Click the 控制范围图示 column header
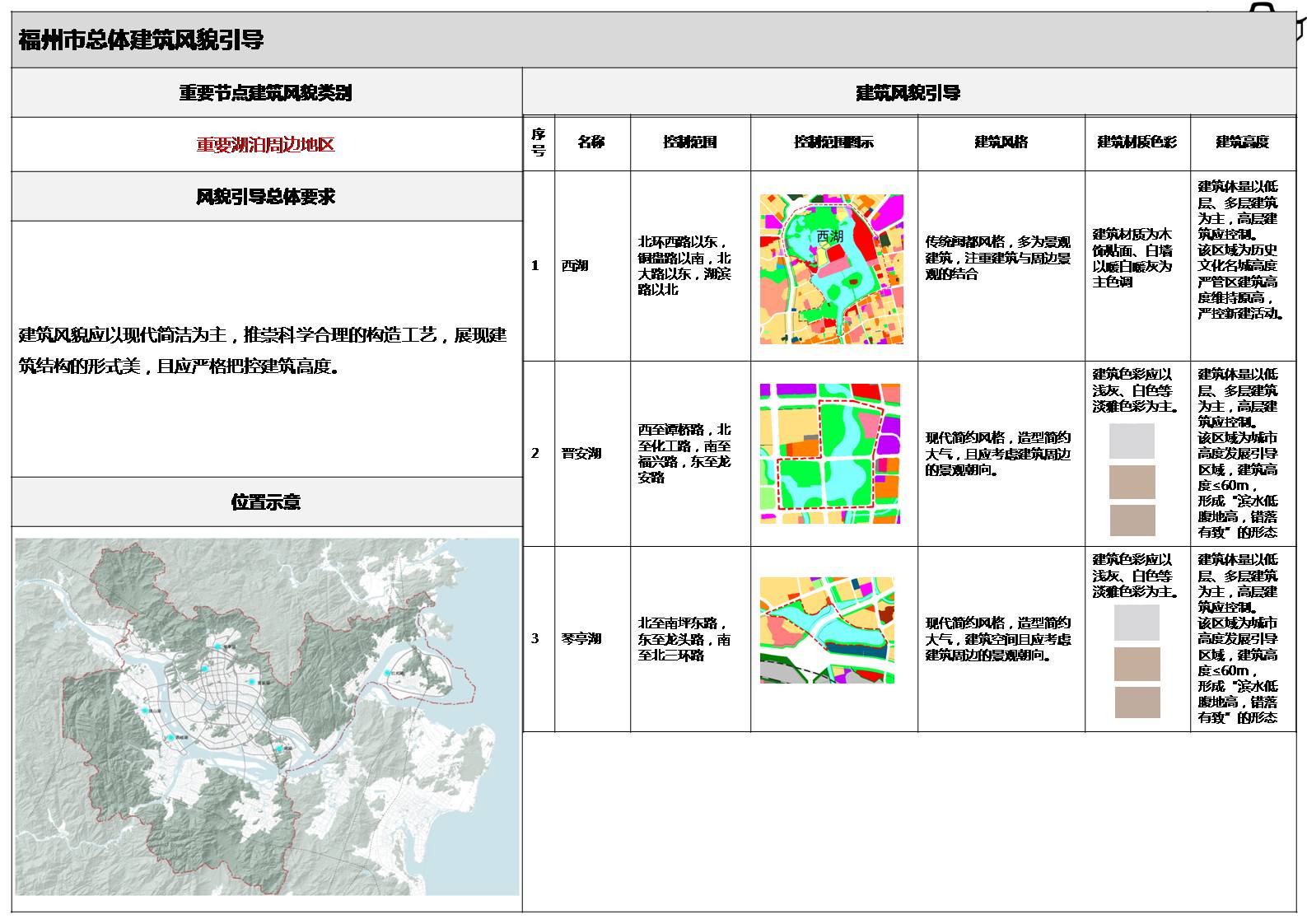The height and width of the screenshot is (924, 1307). 833,142
